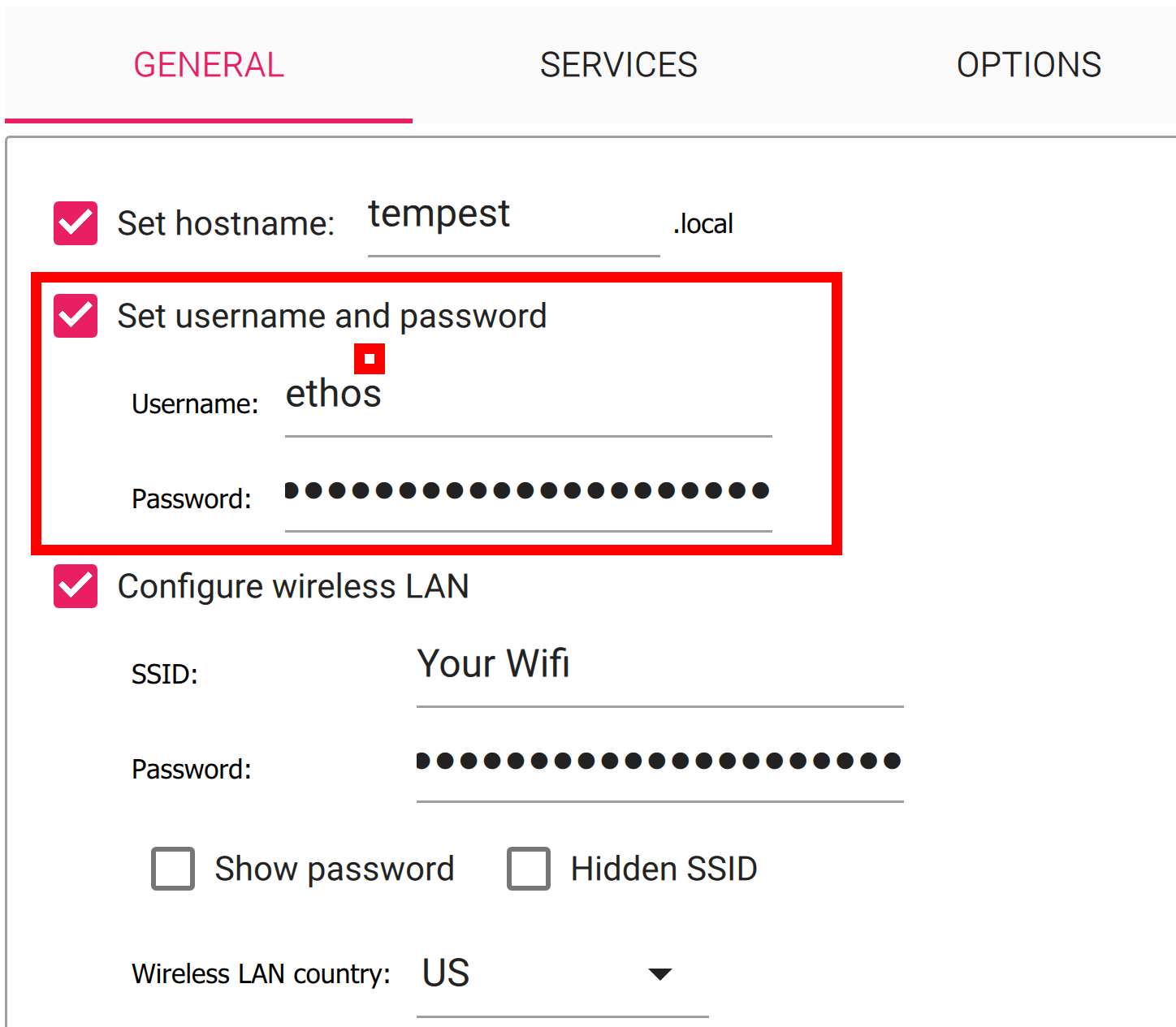
Task: Switch to the GENERAL tab
Action: pyautogui.click(x=209, y=65)
